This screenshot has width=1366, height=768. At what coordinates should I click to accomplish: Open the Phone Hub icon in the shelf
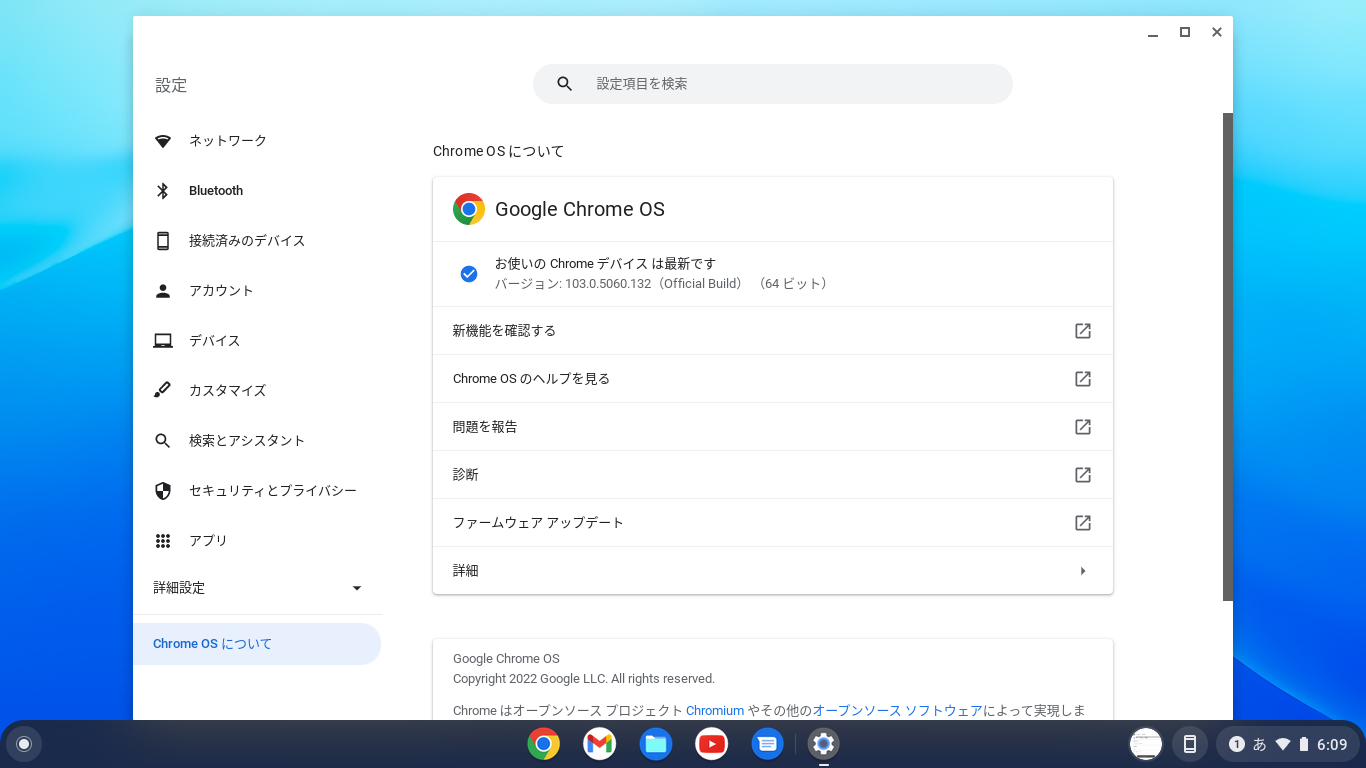click(1190, 744)
